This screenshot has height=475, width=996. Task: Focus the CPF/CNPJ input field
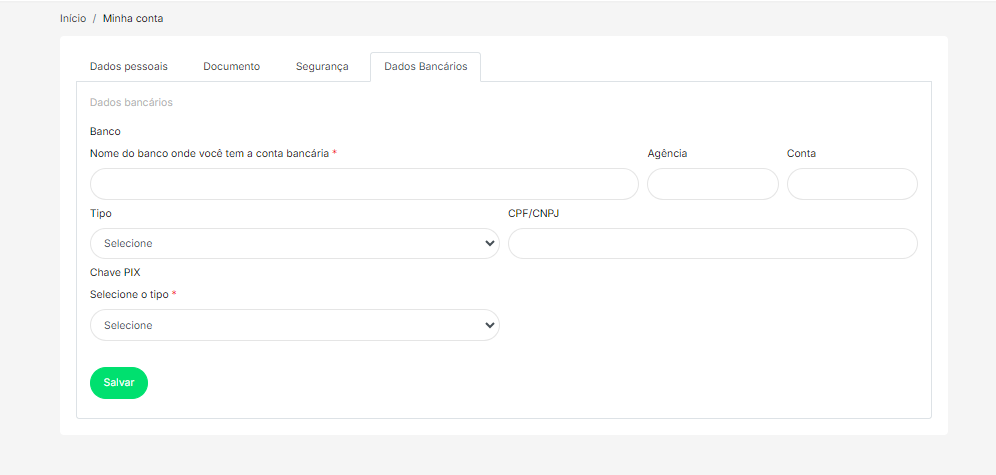tap(712, 243)
